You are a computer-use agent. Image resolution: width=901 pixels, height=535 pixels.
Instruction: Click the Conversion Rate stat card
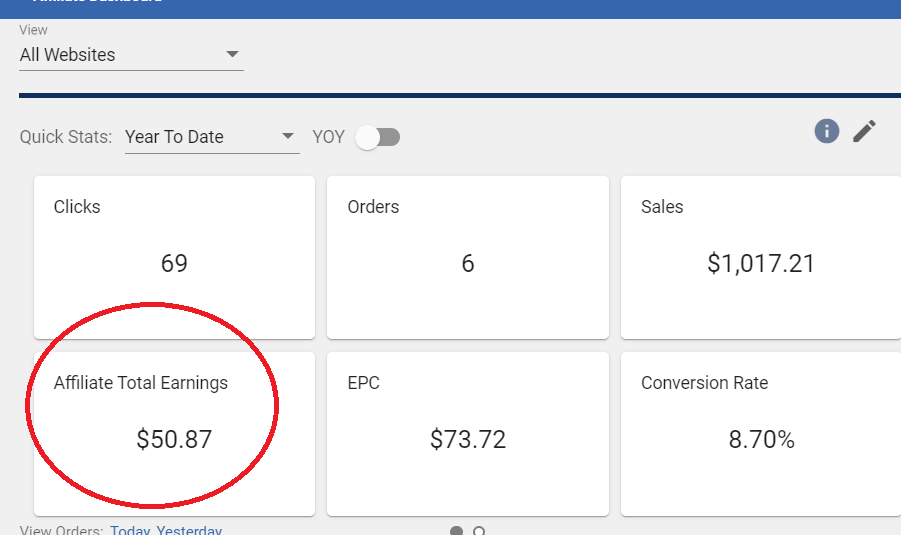tap(761, 434)
